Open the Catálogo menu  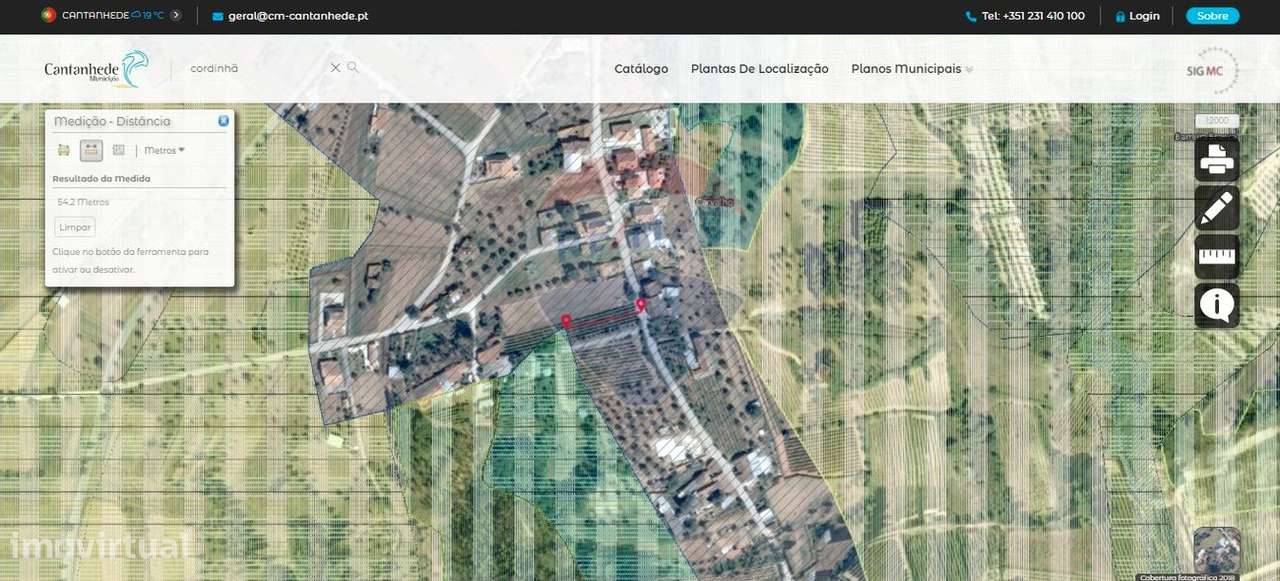pos(641,69)
